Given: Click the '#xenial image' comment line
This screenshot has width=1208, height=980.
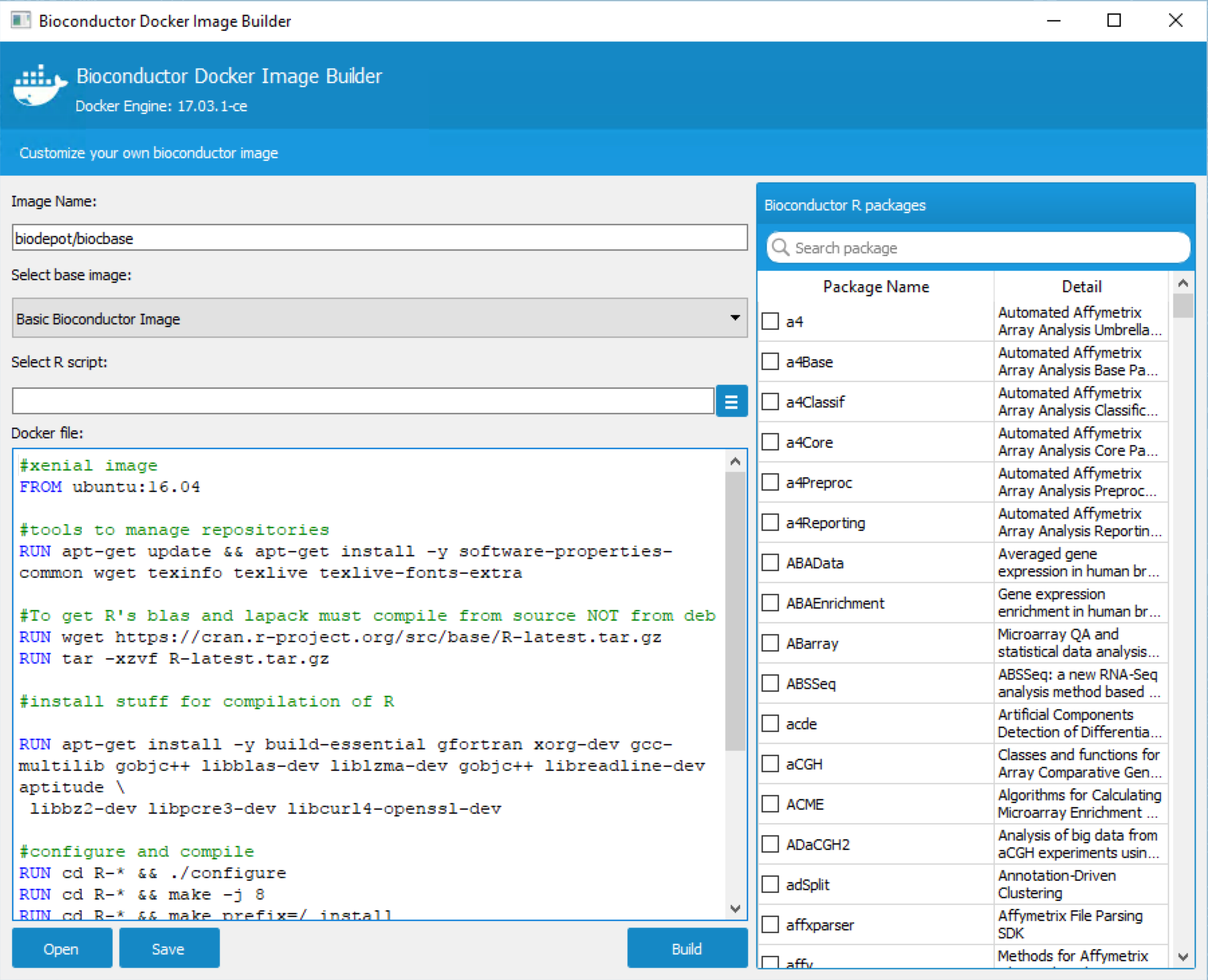Looking at the screenshot, I should (x=88, y=465).
